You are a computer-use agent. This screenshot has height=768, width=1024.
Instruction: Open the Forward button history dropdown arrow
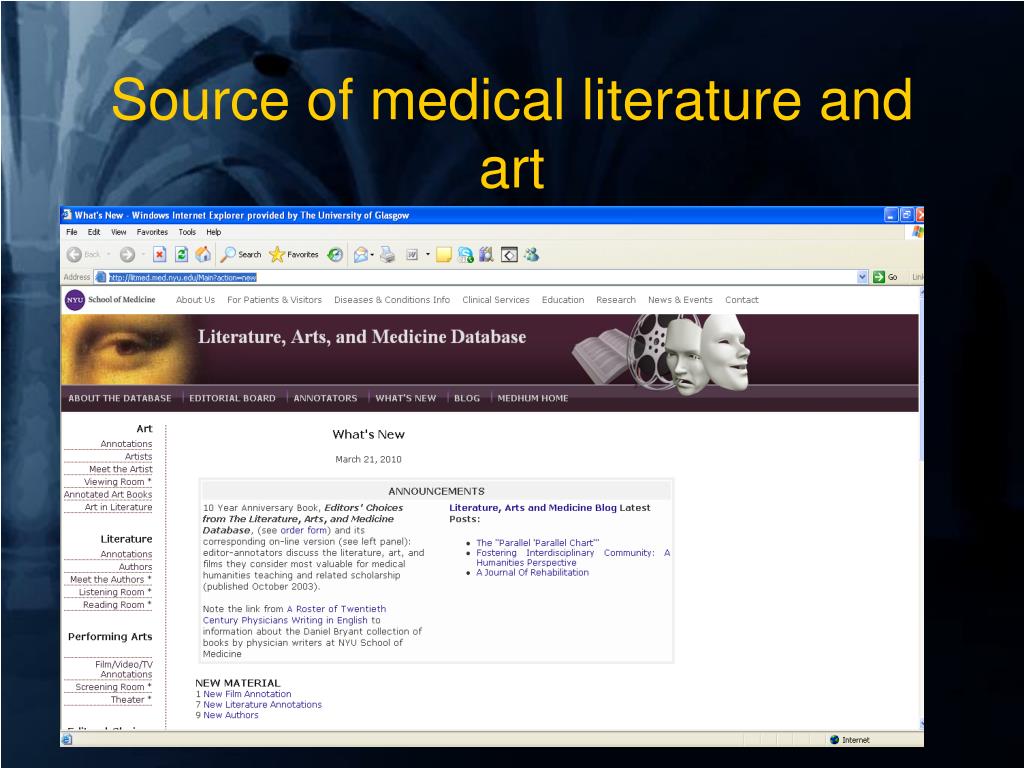(143, 255)
